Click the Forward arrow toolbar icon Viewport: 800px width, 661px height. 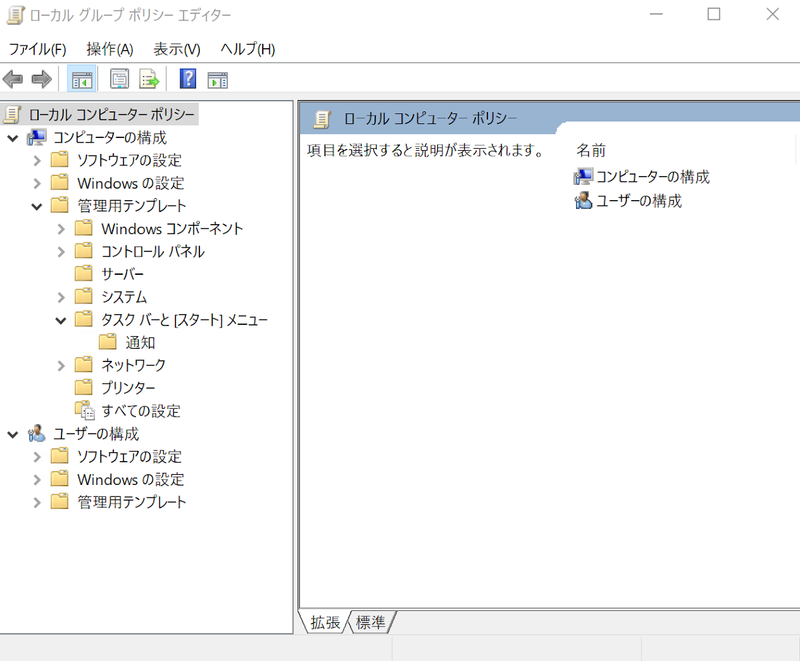pos(41,79)
